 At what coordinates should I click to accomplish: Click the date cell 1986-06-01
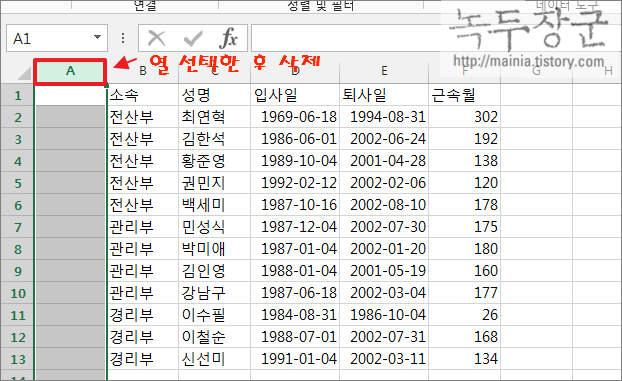295,139
